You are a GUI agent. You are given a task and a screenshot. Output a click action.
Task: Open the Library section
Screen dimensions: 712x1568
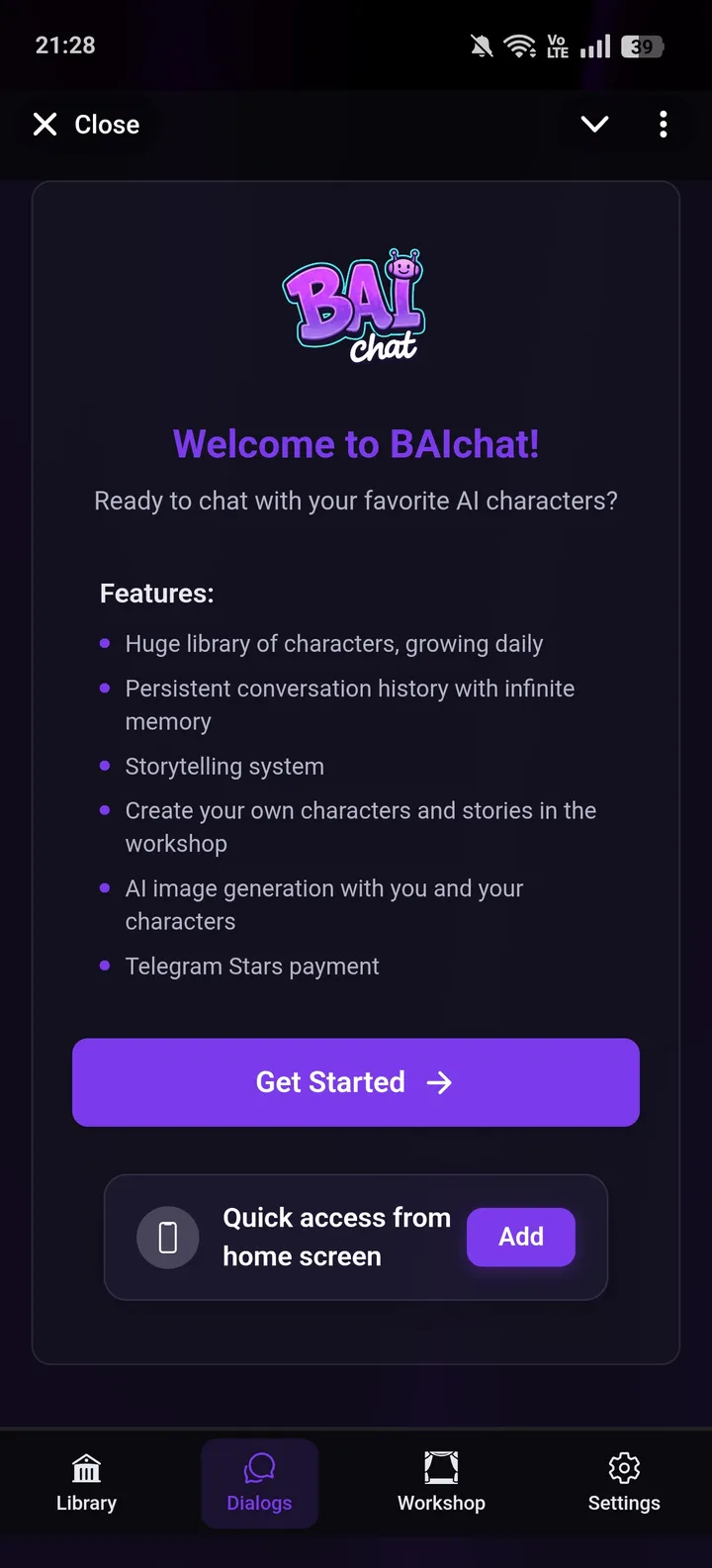point(86,1482)
